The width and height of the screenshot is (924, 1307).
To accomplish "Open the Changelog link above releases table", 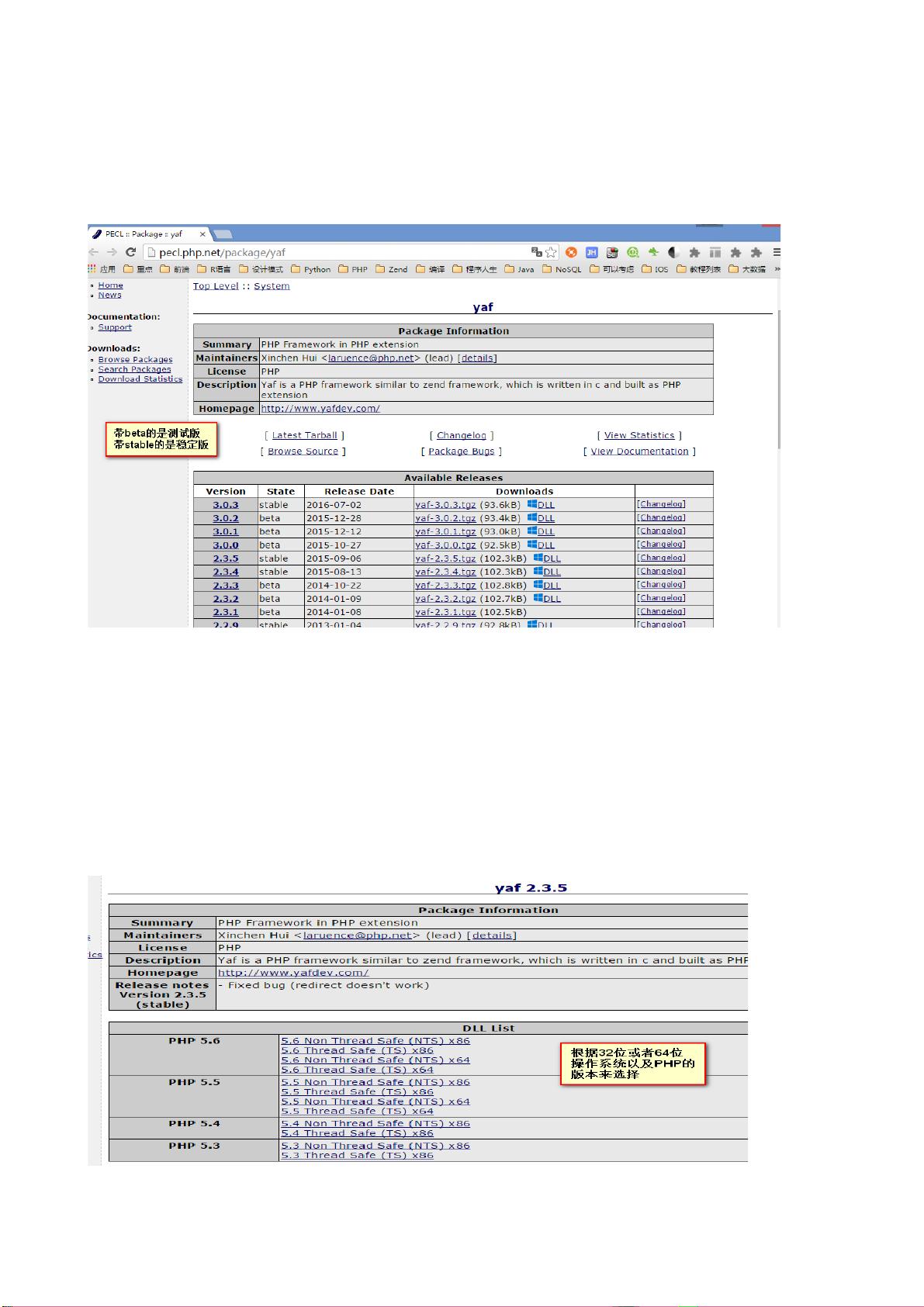I will [462, 435].
